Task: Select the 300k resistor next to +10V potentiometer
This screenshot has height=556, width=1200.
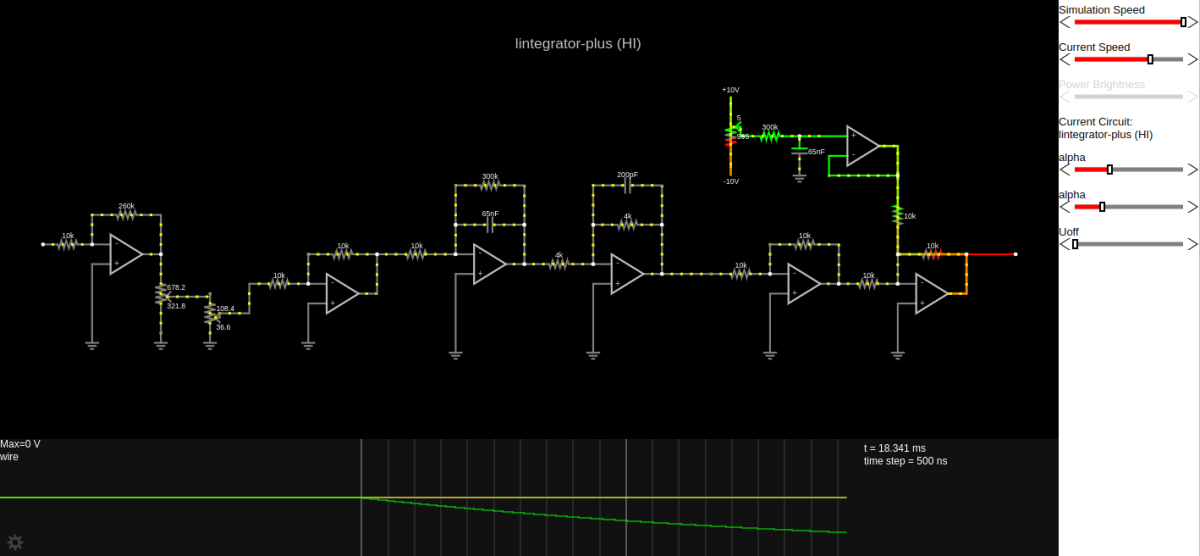Action: (x=770, y=135)
